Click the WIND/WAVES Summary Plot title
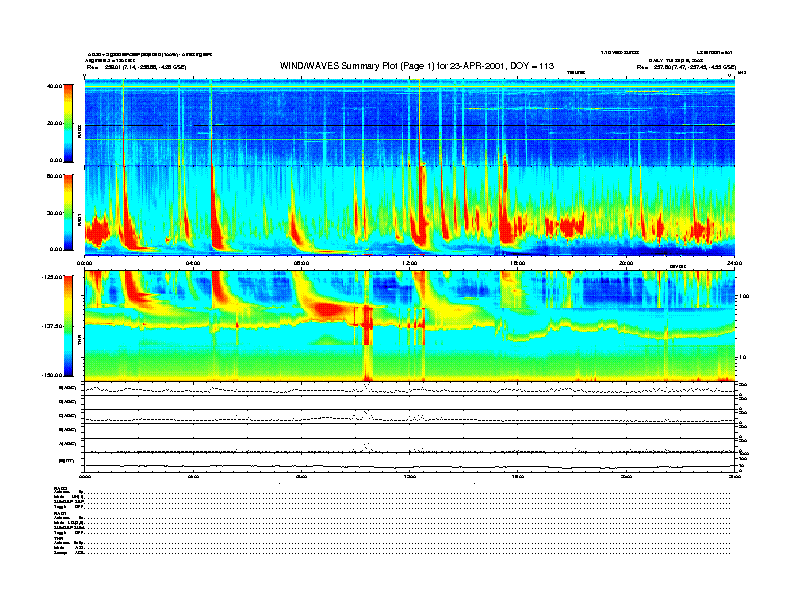The height and width of the screenshot is (612, 792). click(417, 66)
